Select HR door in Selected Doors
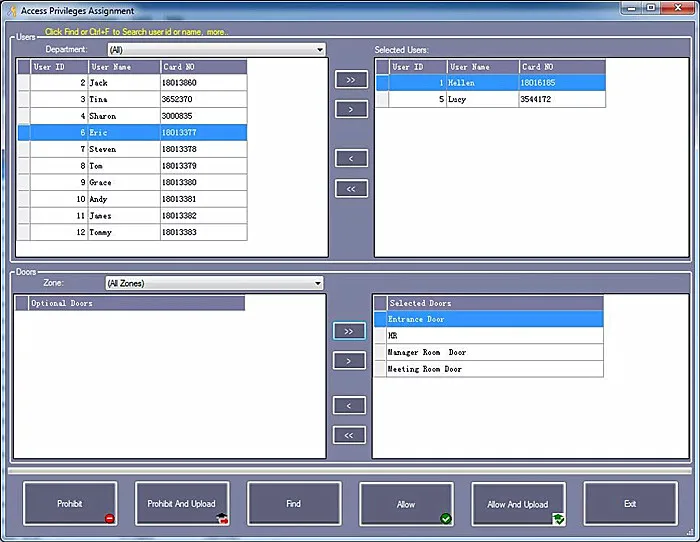The height and width of the screenshot is (542, 700). pyautogui.click(x=488, y=336)
